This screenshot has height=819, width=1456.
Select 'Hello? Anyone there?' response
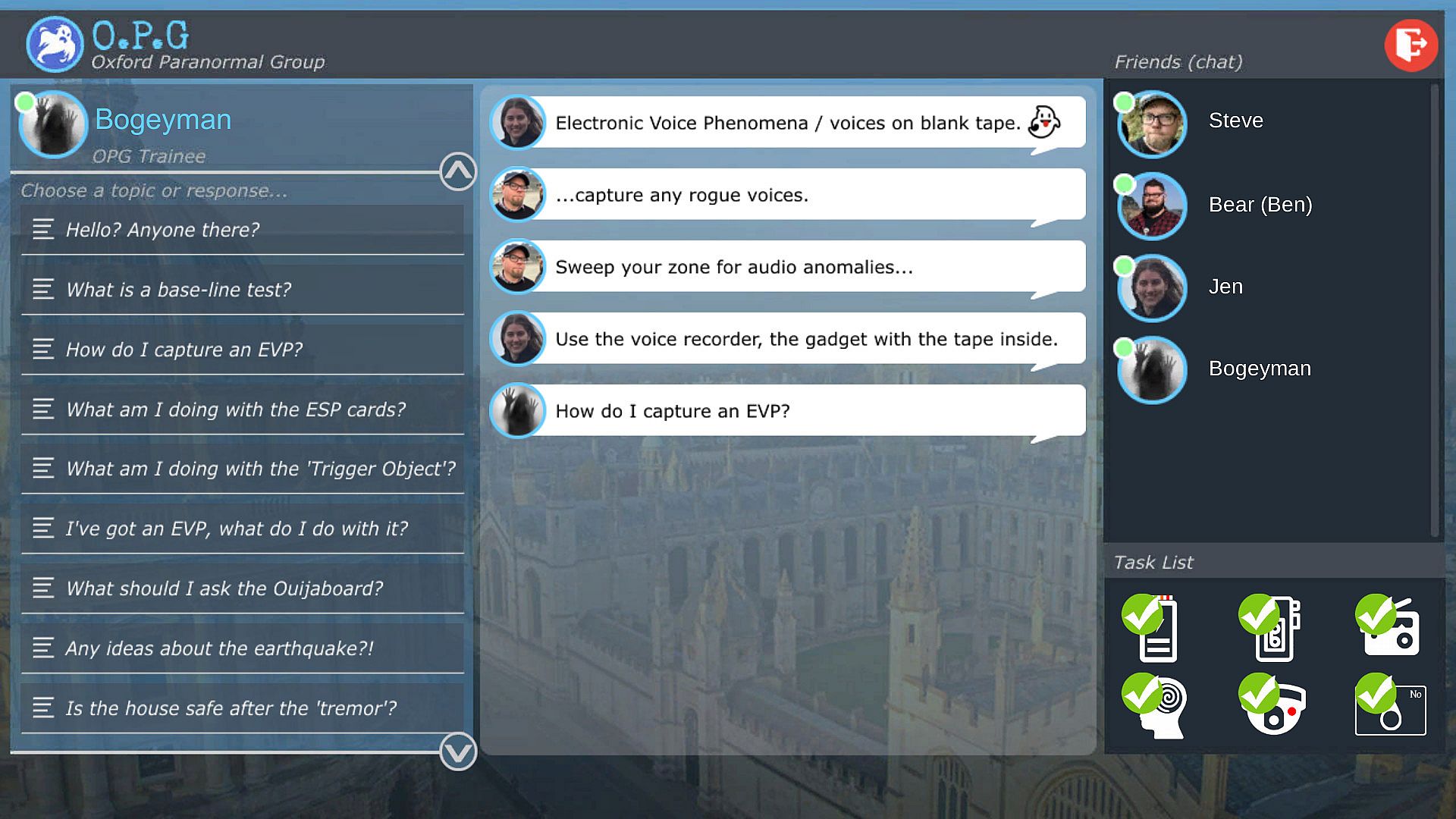tap(243, 230)
